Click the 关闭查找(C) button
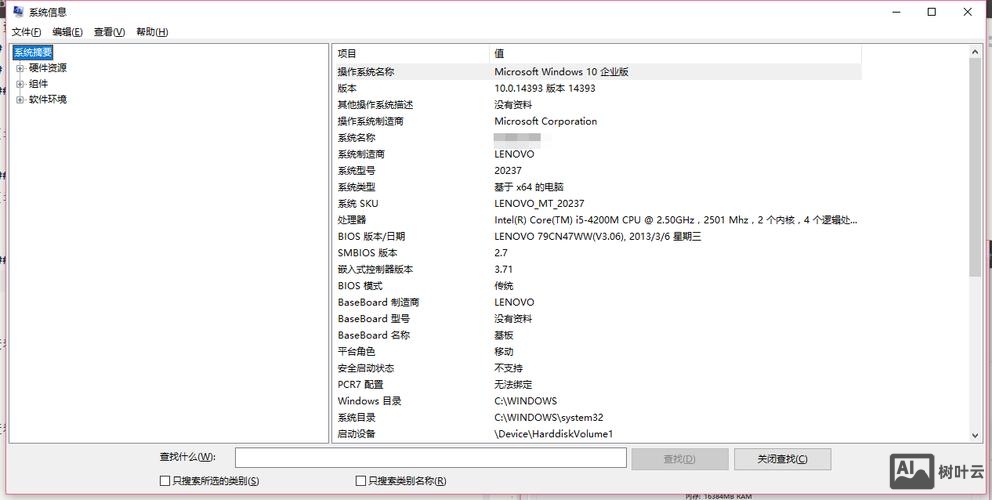Viewport: 992px width, 500px height. pos(783,459)
